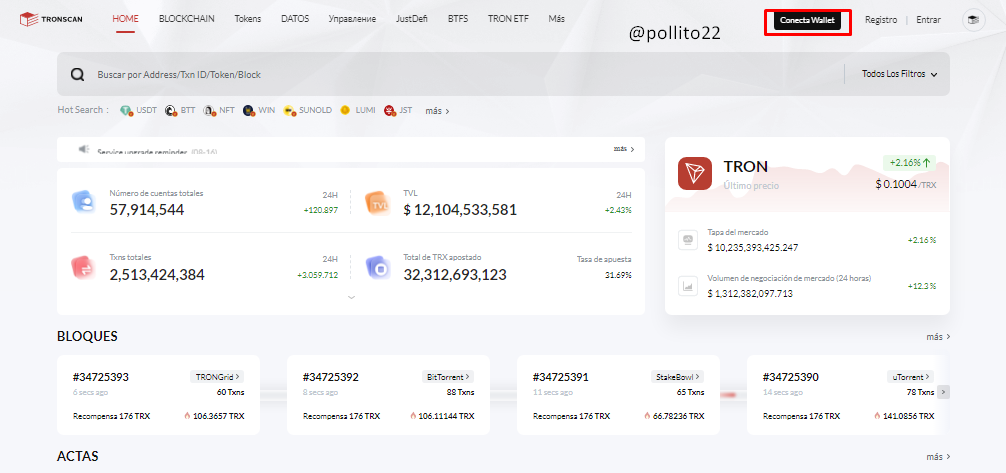Open the BLOCKCHAIN menu

tap(187, 19)
